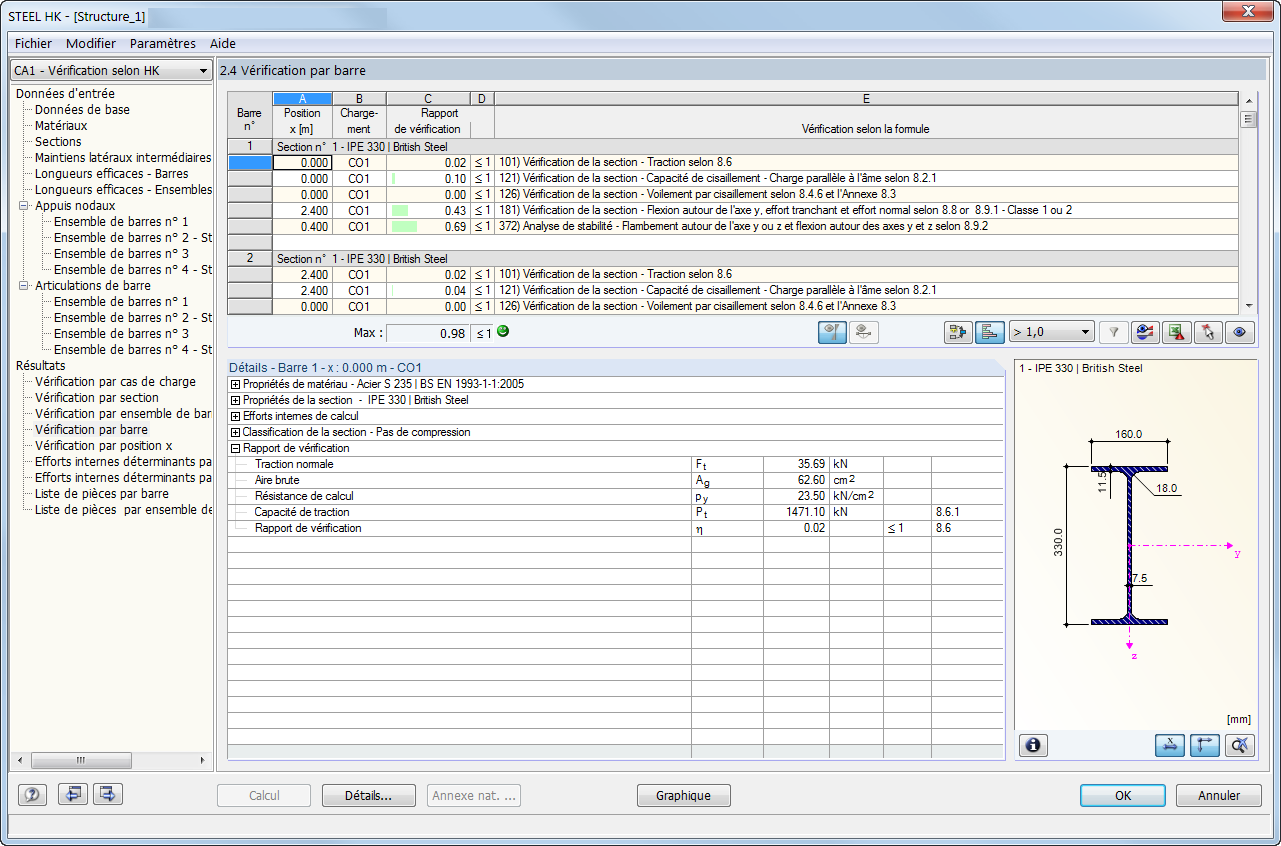Expand Efforts internes de calcul
Image resolution: width=1281 pixels, height=846 pixels.
pyautogui.click(x=236, y=416)
